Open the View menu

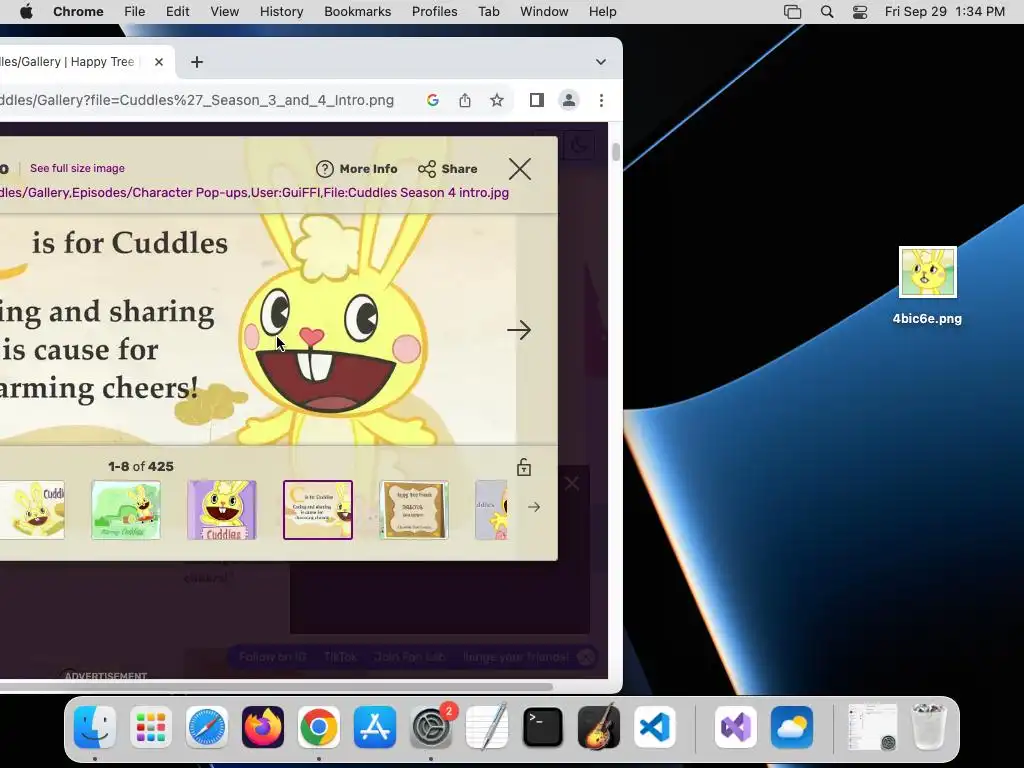click(225, 12)
